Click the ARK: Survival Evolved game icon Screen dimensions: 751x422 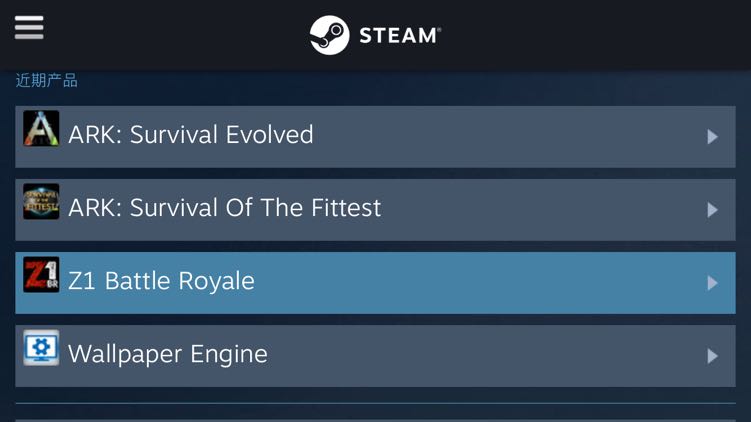pyautogui.click(x=41, y=129)
